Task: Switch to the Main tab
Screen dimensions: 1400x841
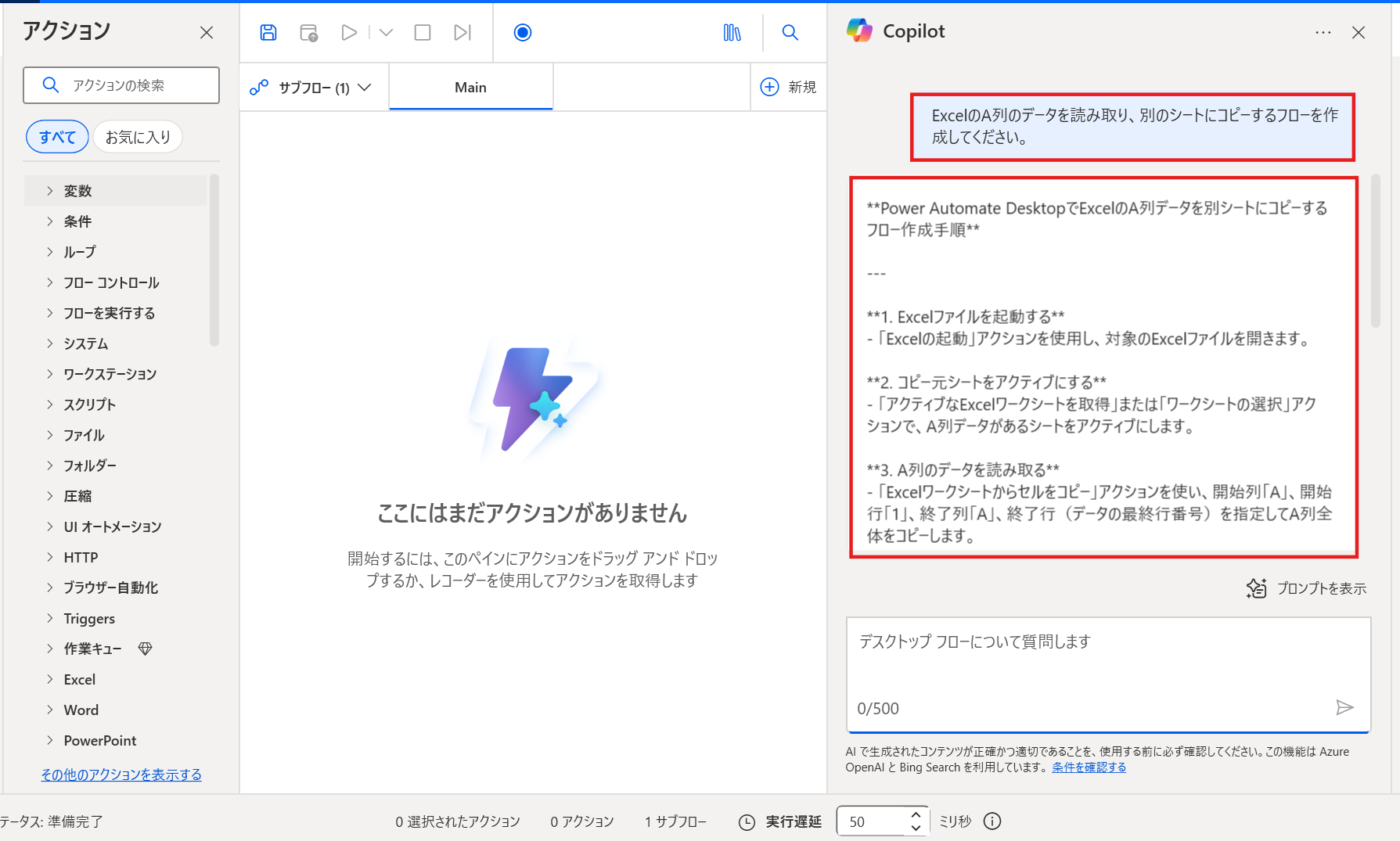Action: click(470, 88)
